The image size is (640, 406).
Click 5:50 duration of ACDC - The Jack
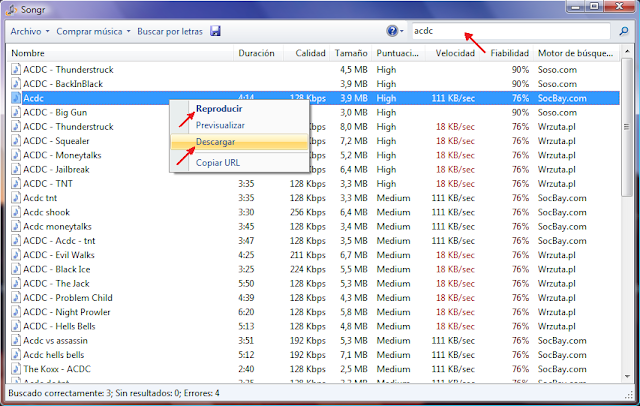tap(246, 284)
